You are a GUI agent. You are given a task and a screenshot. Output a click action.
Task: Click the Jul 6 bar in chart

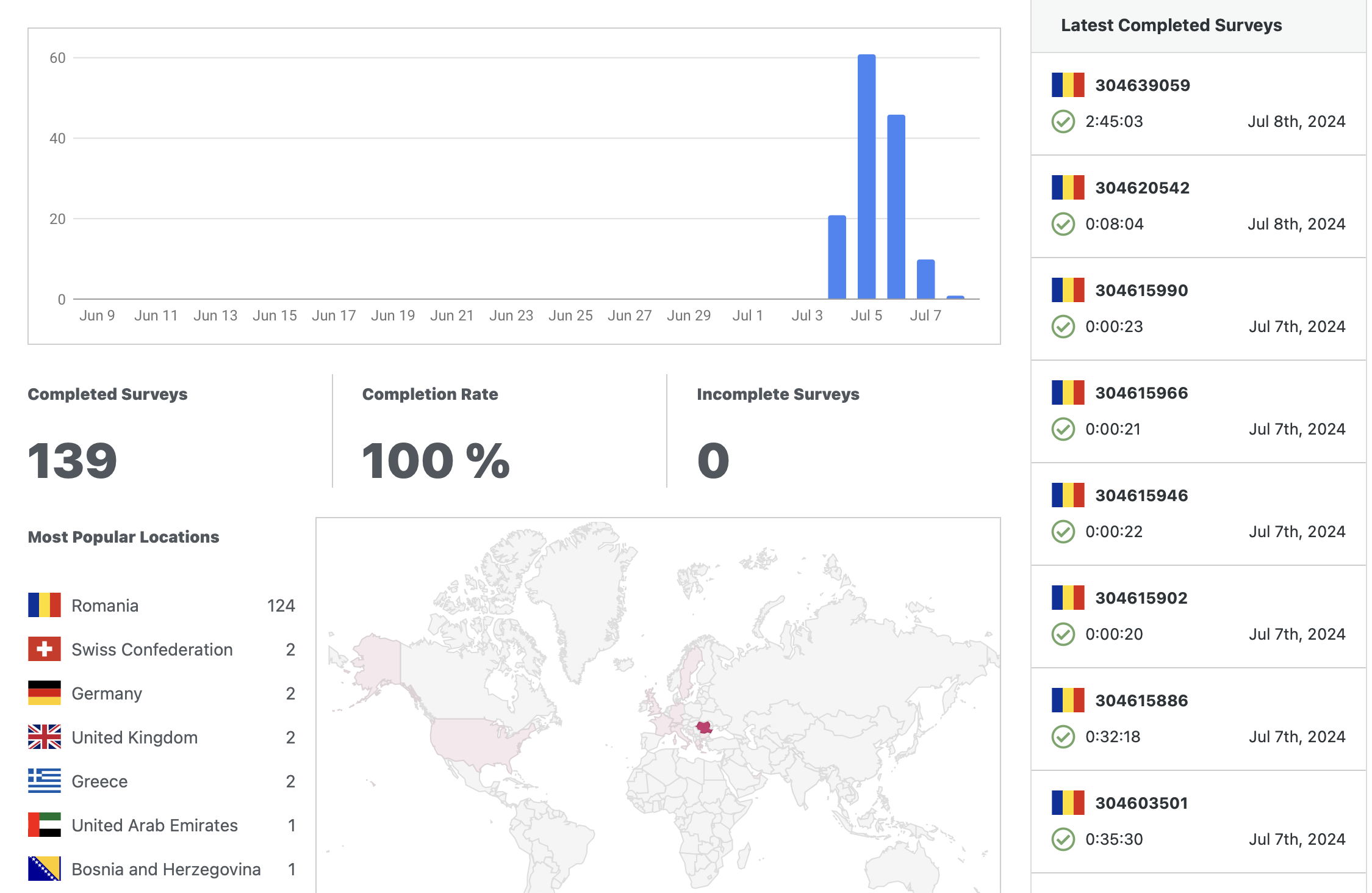(x=896, y=208)
